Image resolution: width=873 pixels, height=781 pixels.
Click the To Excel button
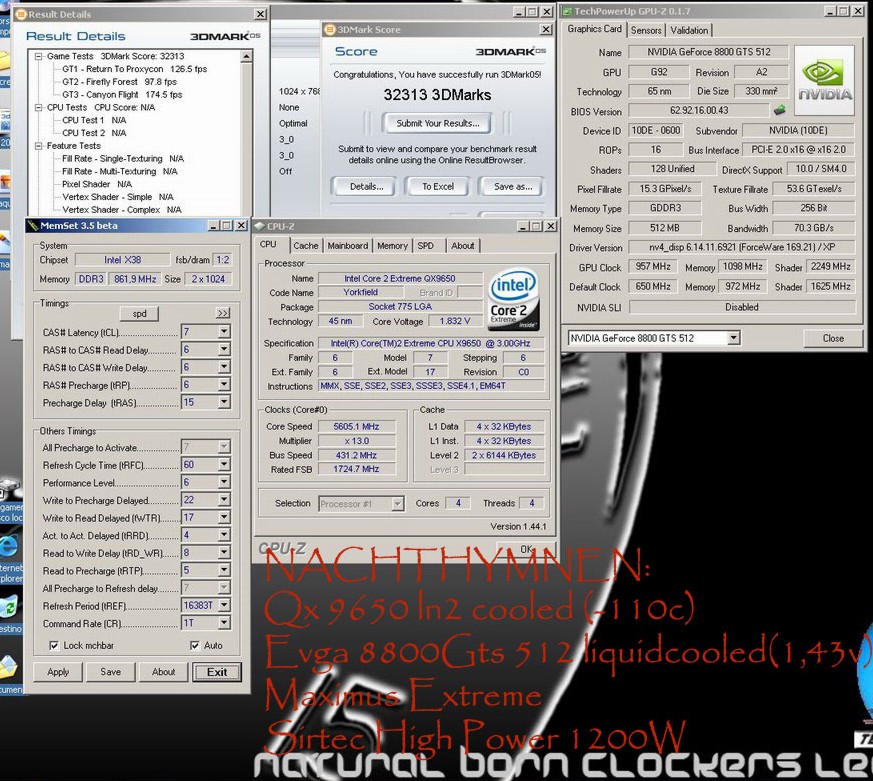pyautogui.click(x=438, y=187)
